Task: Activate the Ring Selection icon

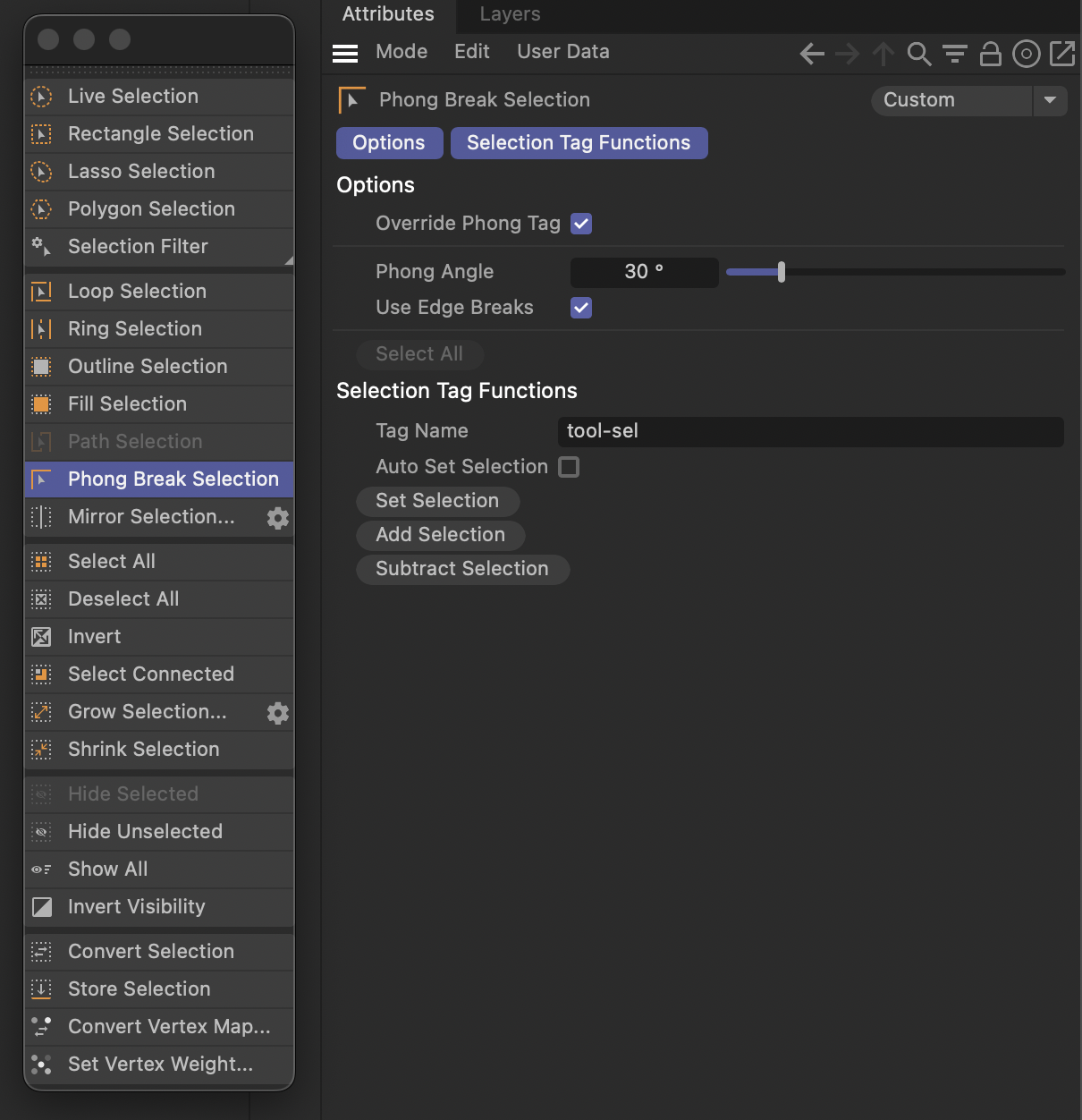Action: 41,329
